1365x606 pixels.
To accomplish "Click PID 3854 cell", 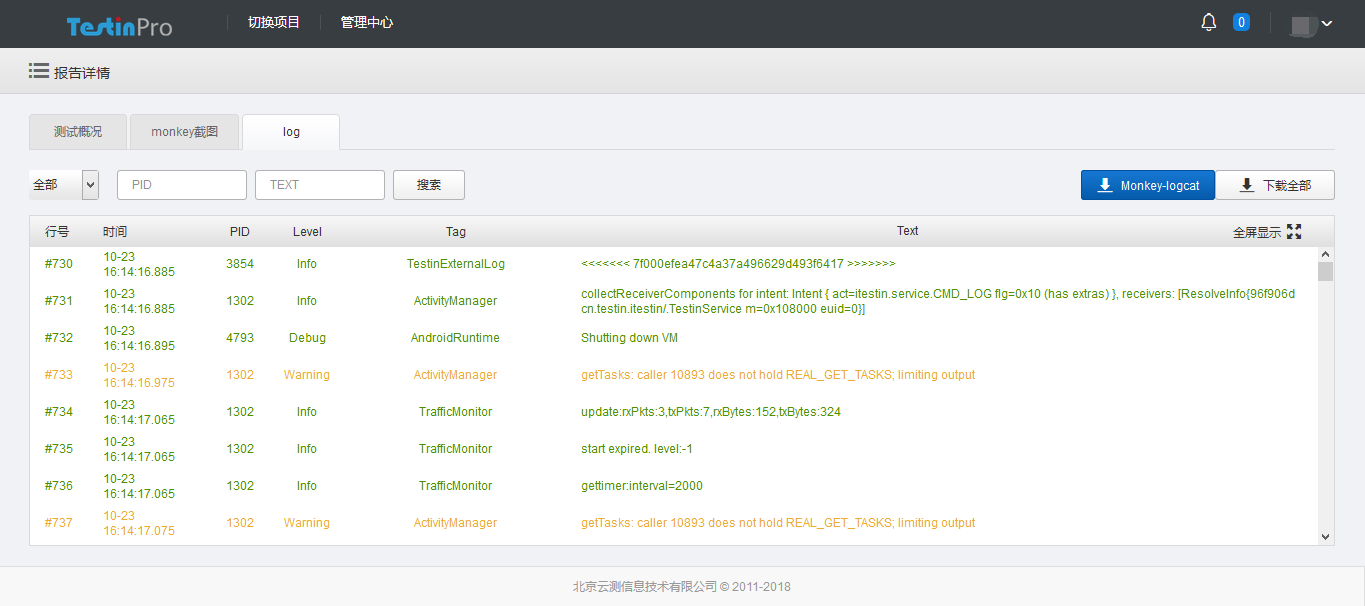I will (240, 264).
